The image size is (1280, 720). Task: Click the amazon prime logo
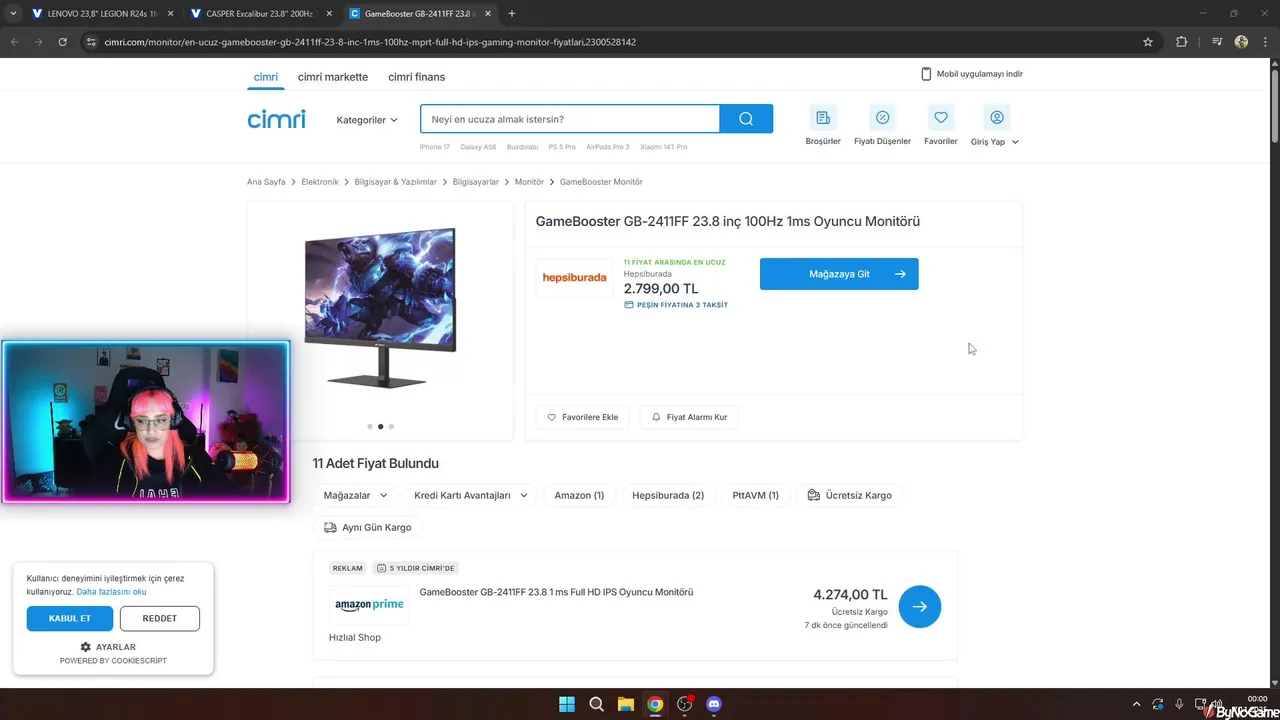click(x=369, y=605)
